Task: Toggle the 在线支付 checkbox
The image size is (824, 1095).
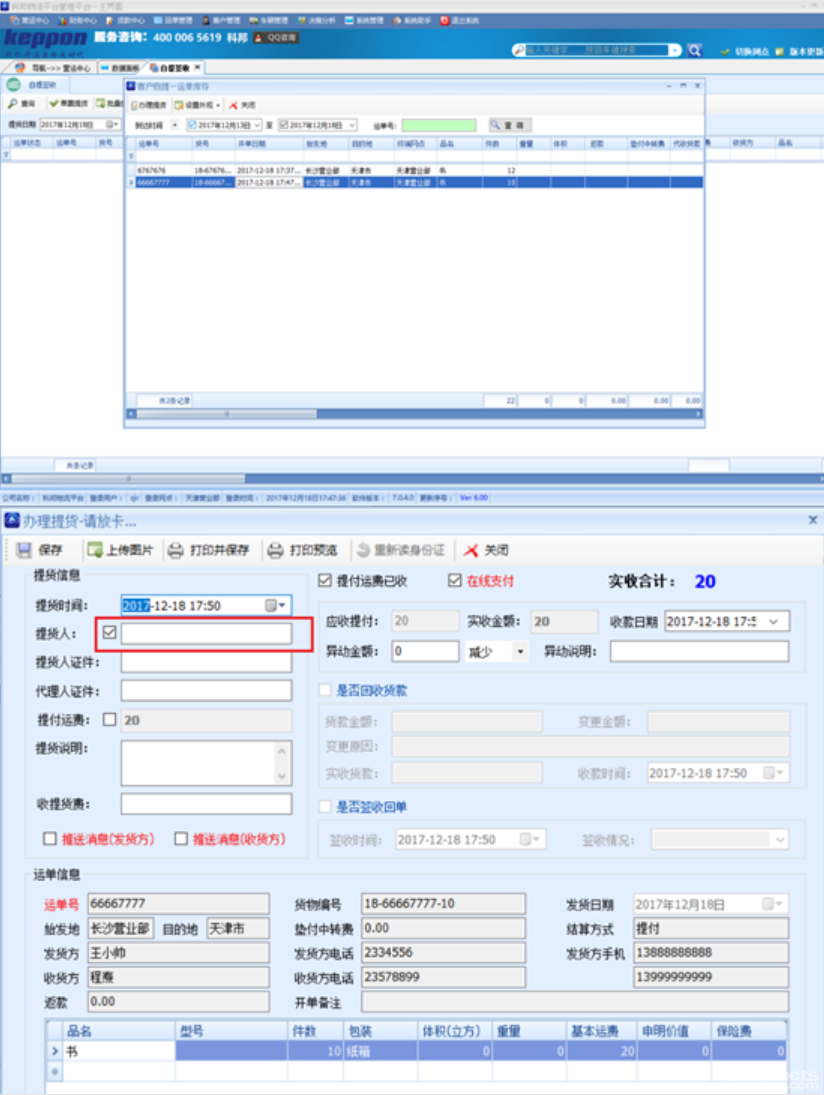Action: click(x=455, y=581)
